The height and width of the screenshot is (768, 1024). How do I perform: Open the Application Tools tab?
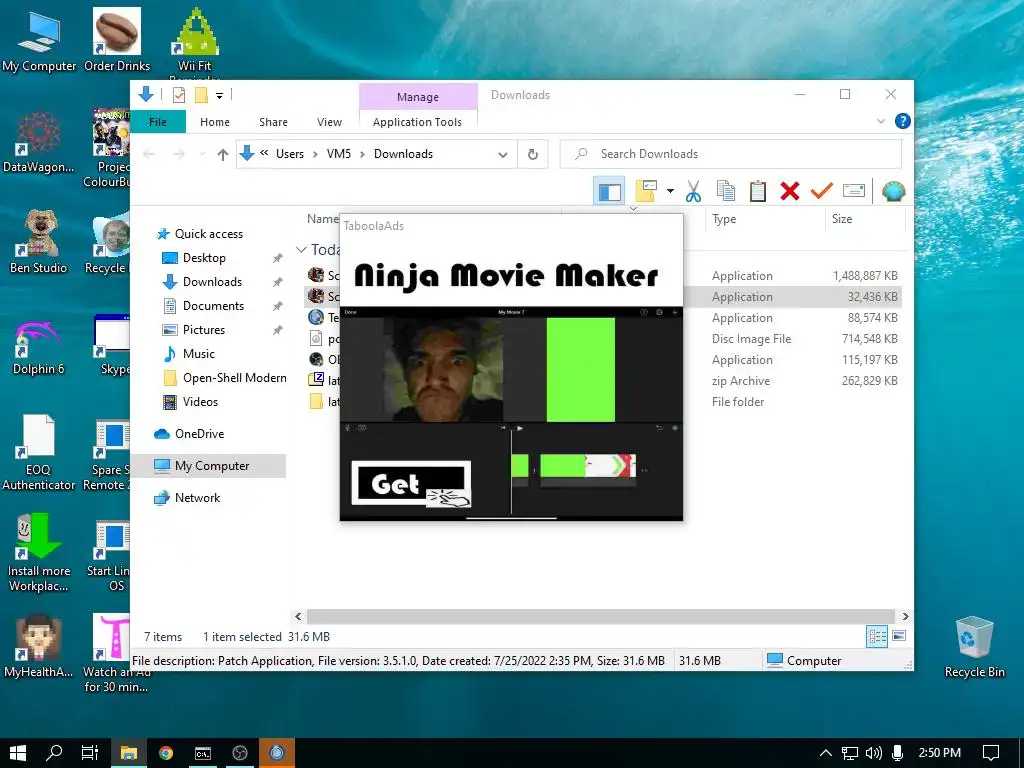point(417,122)
